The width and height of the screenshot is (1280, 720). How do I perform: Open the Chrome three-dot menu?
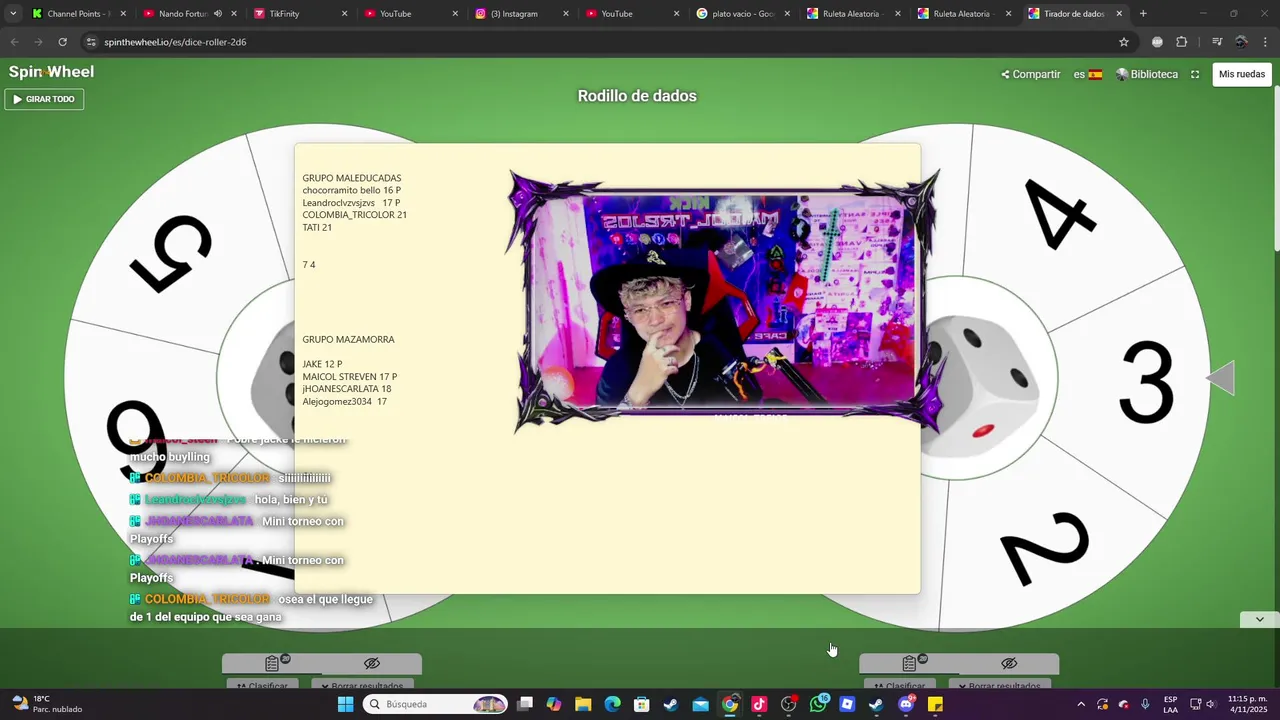pyautogui.click(x=1266, y=42)
